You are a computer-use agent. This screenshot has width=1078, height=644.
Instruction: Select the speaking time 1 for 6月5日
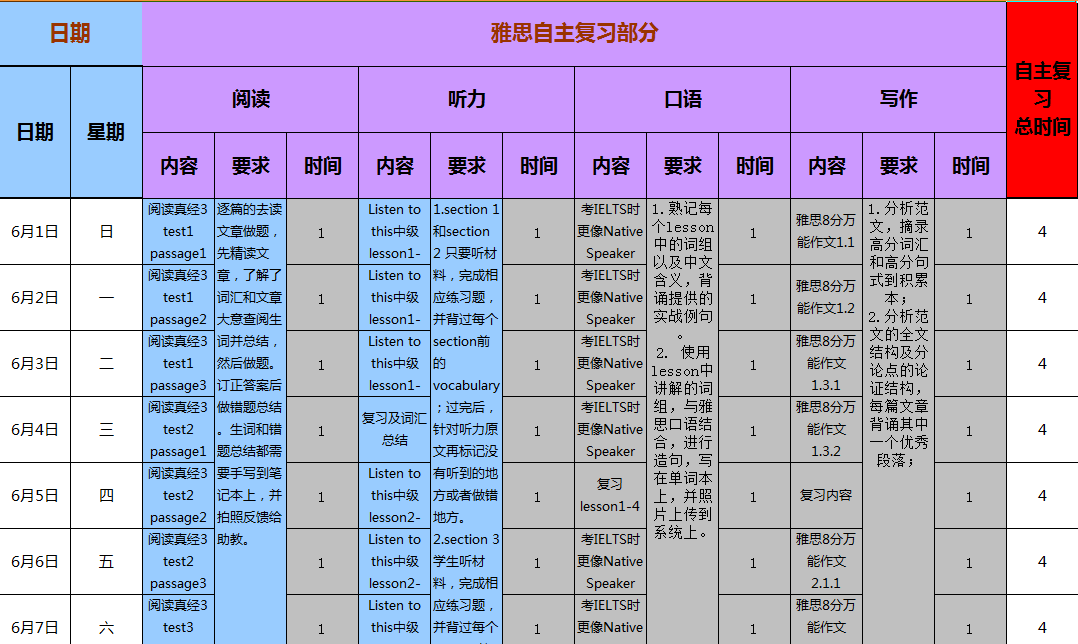point(754,496)
